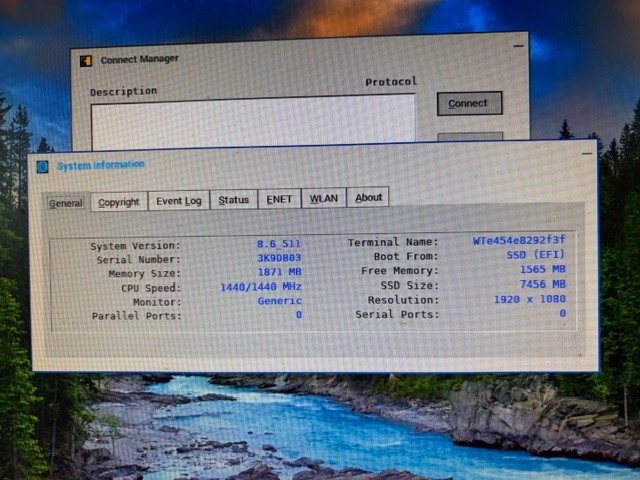Click the Memory Size label
Screen dimensions: 640x480
click(x=144, y=273)
